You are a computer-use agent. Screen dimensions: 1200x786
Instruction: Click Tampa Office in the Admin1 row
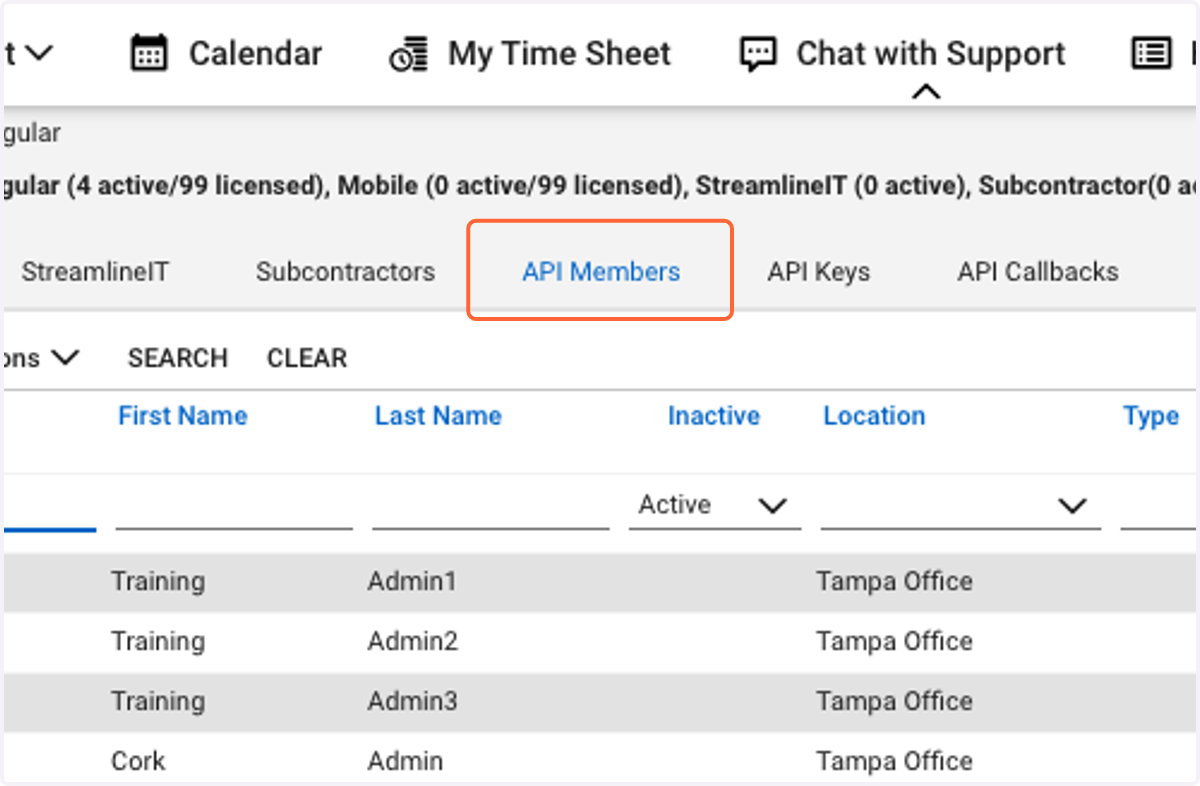pyautogui.click(x=894, y=581)
